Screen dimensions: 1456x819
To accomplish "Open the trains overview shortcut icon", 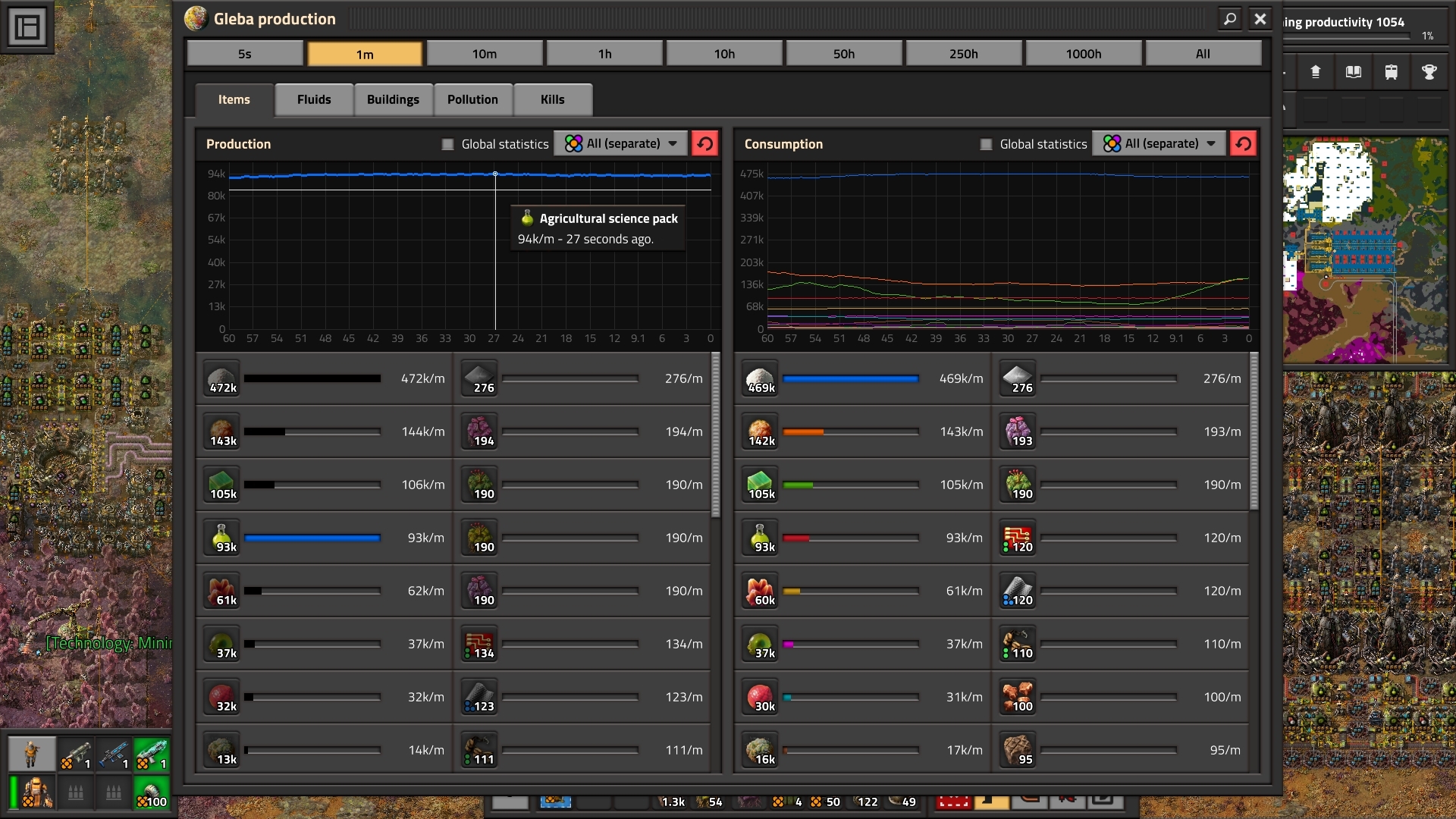I will [1391, 72].
